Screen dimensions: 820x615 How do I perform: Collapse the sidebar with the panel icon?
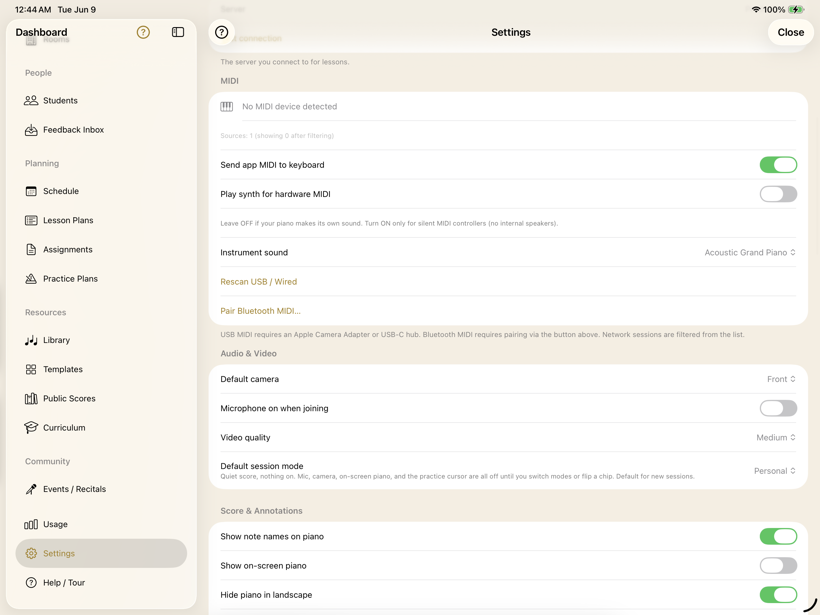(178, 32)
